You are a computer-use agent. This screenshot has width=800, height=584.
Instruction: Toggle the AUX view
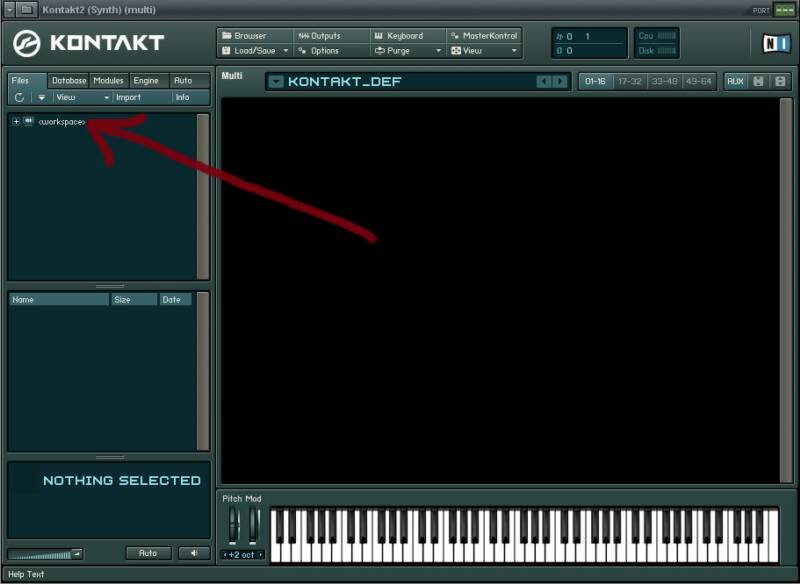[735, 82]
